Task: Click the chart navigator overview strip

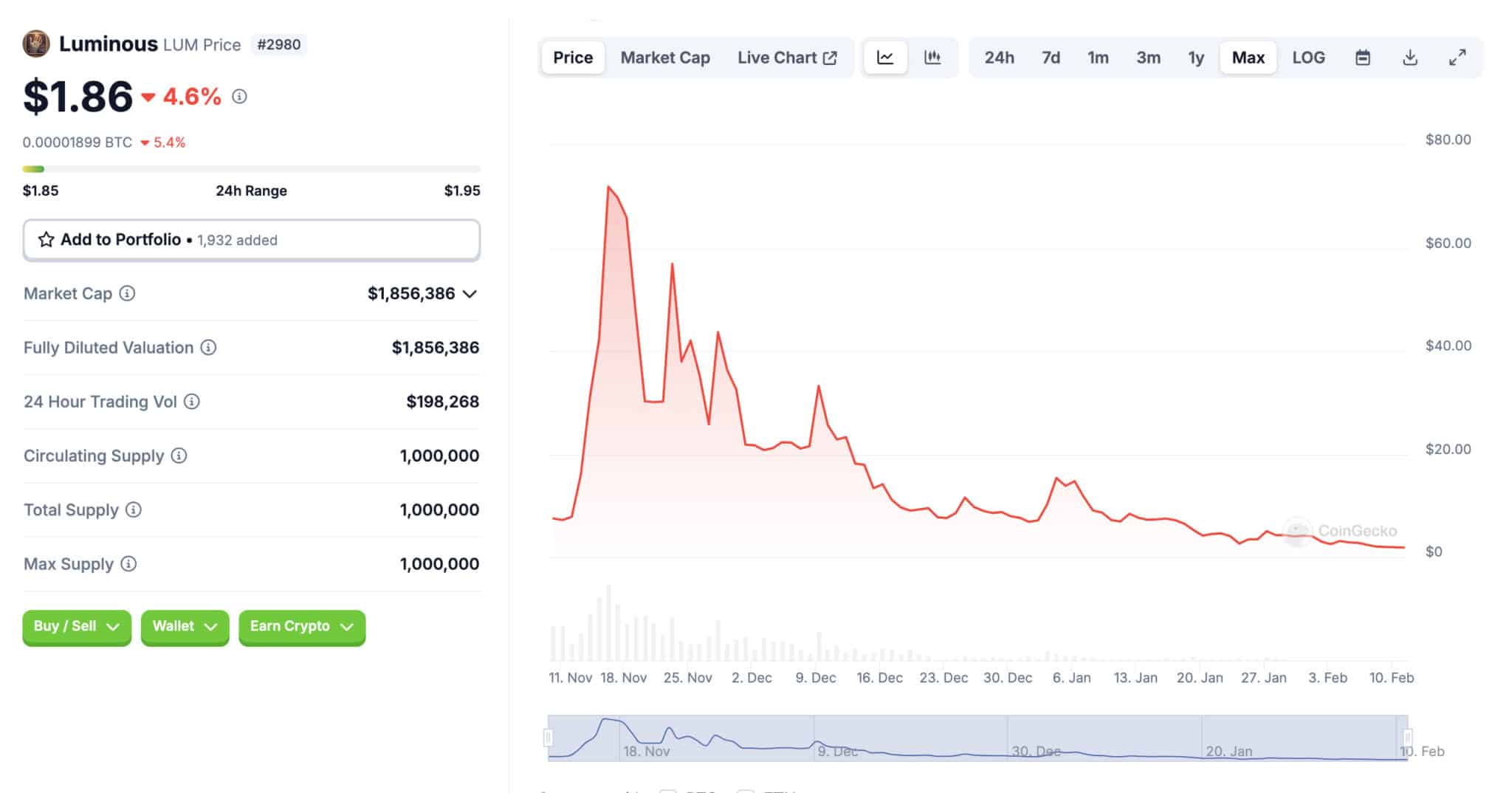Action: pos(977,738)
